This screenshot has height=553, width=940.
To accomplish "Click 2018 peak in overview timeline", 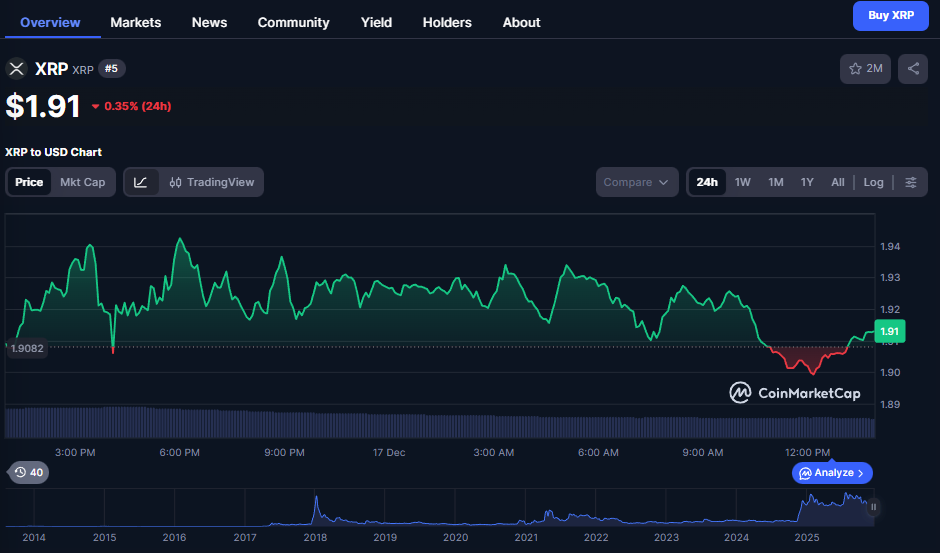I will 316,499.
